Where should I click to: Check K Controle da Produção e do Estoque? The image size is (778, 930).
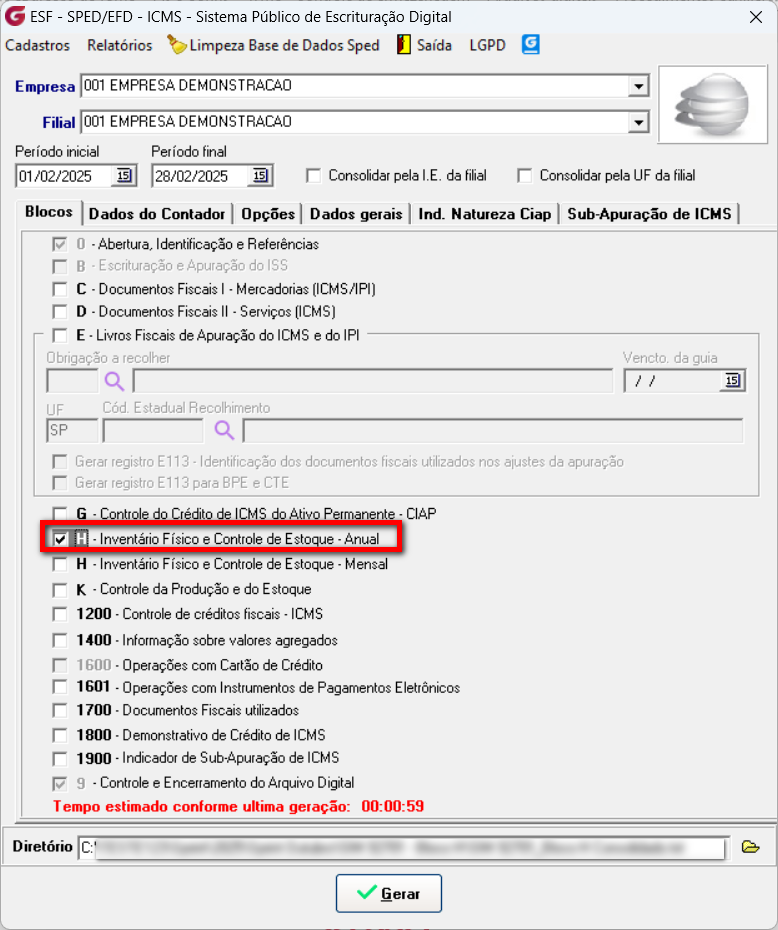[60, 590]
